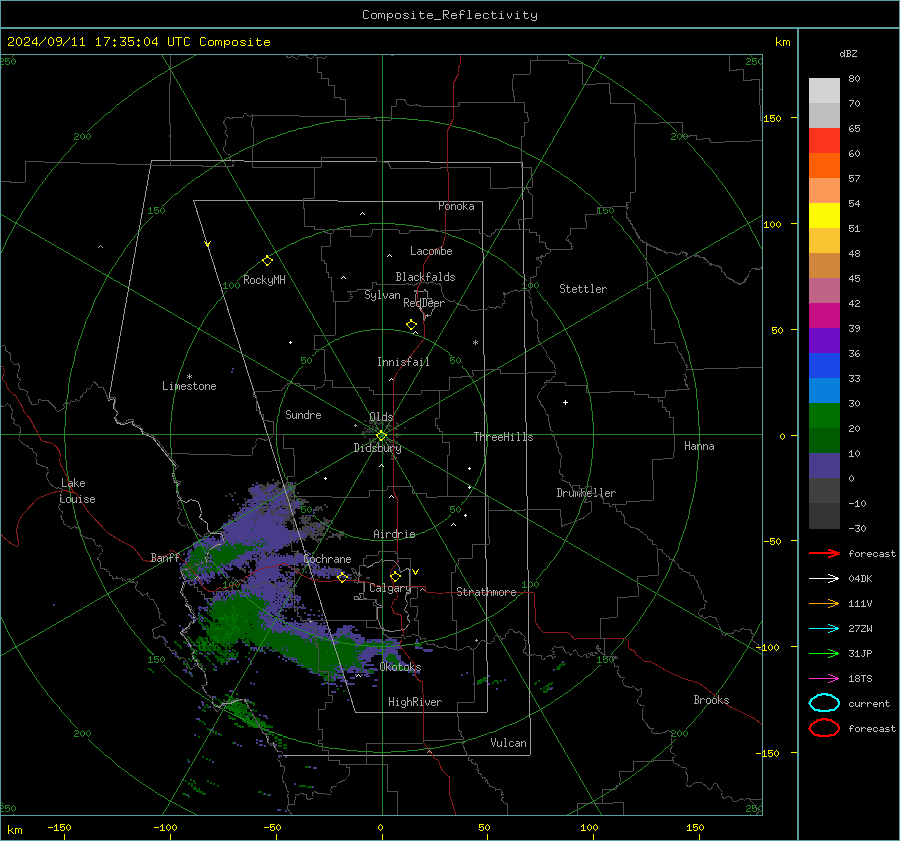This screenshot has height=841, width=900.
Task: Click the HighRiver label
Action: click(415, 702)
